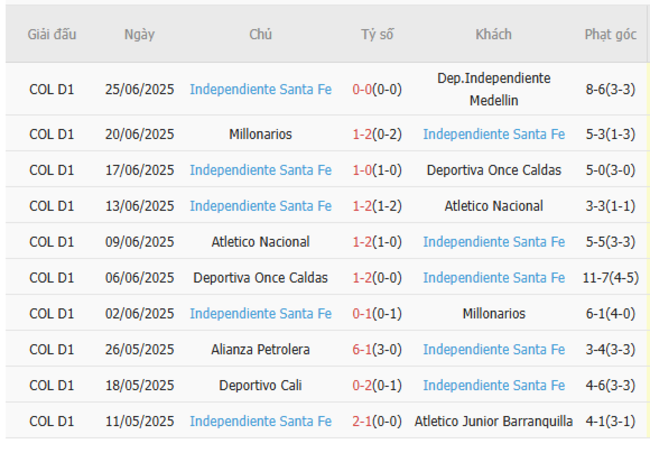The width and height of the screenshot is (650, 453).
Task: Select the "Tỷ số" column header
Action: (x=377, y=34)
